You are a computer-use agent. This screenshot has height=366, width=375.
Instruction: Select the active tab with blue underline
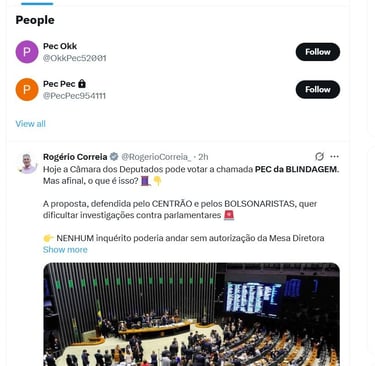point(37,4)
